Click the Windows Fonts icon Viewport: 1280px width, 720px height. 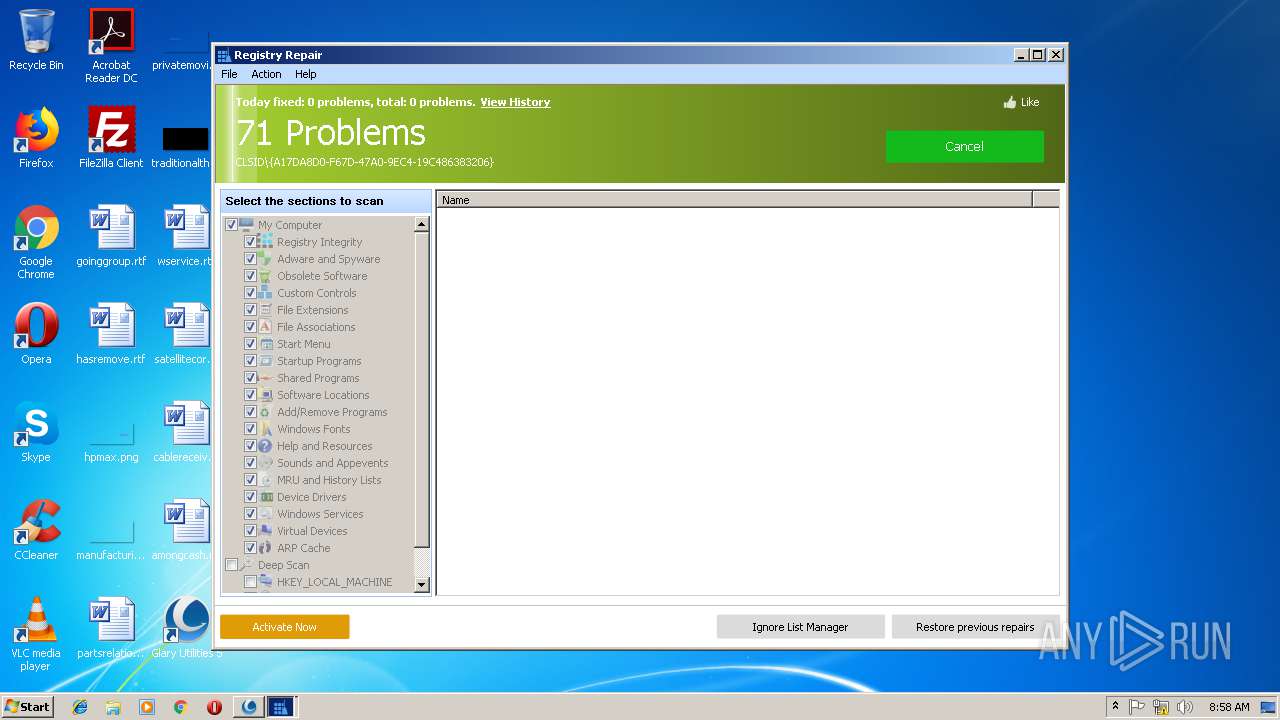266,429
